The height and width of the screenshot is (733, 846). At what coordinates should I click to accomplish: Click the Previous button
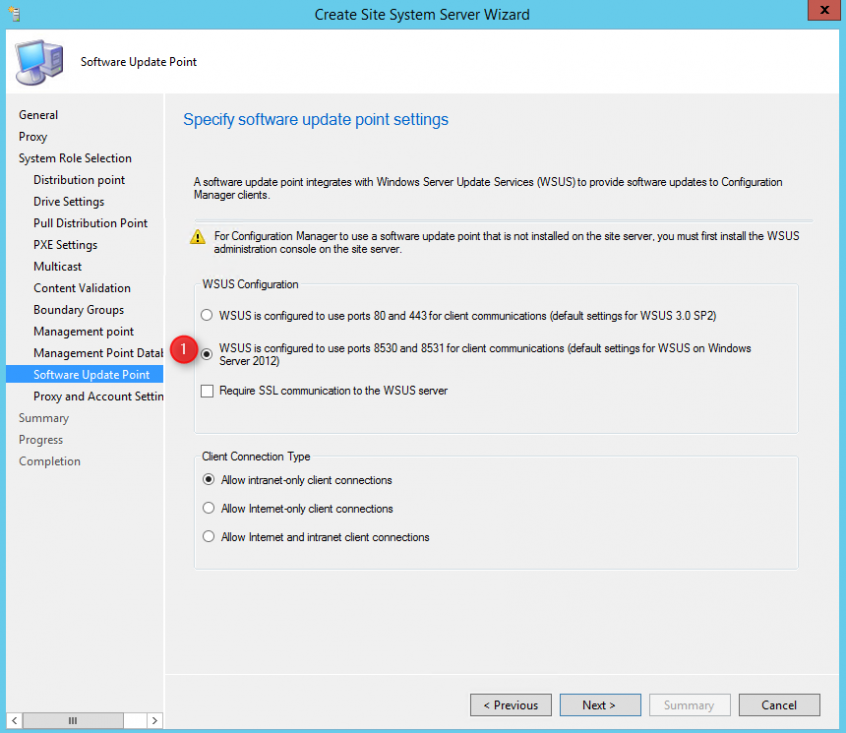tap(510, 704)
